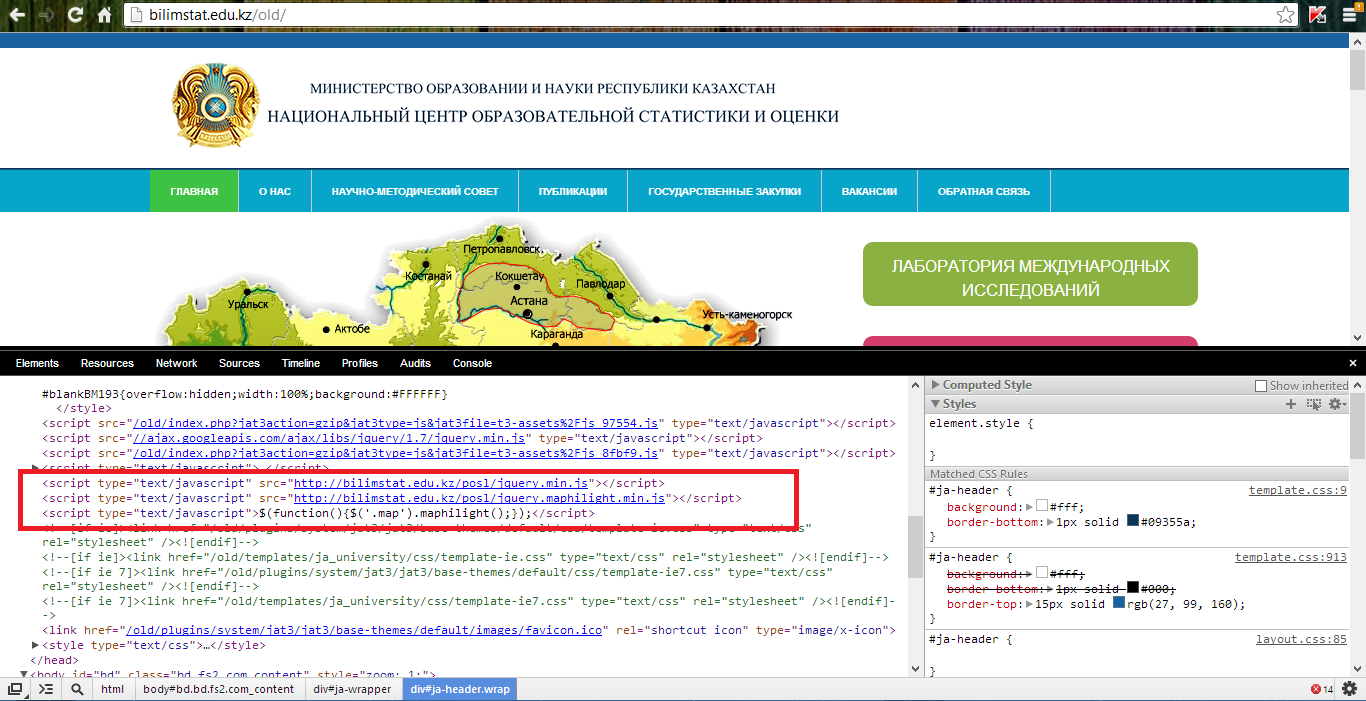Undock DevTools into a separate window
This screenshot has height=701, width=1366.
point(15,689)
